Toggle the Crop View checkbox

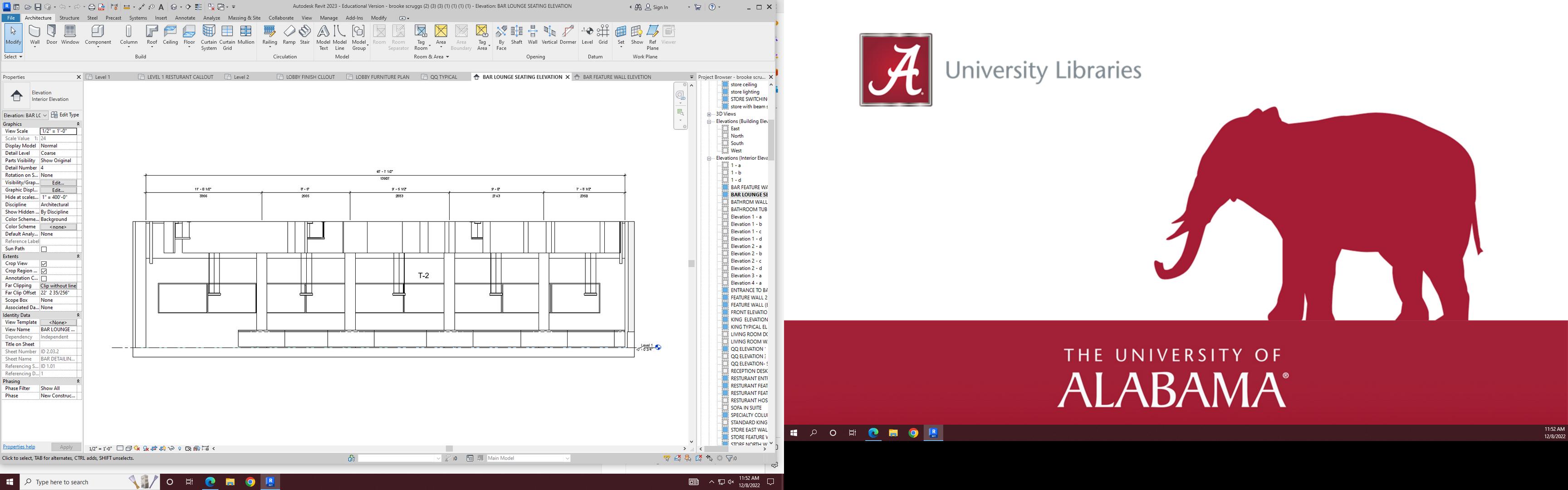[x=44, y=264]
